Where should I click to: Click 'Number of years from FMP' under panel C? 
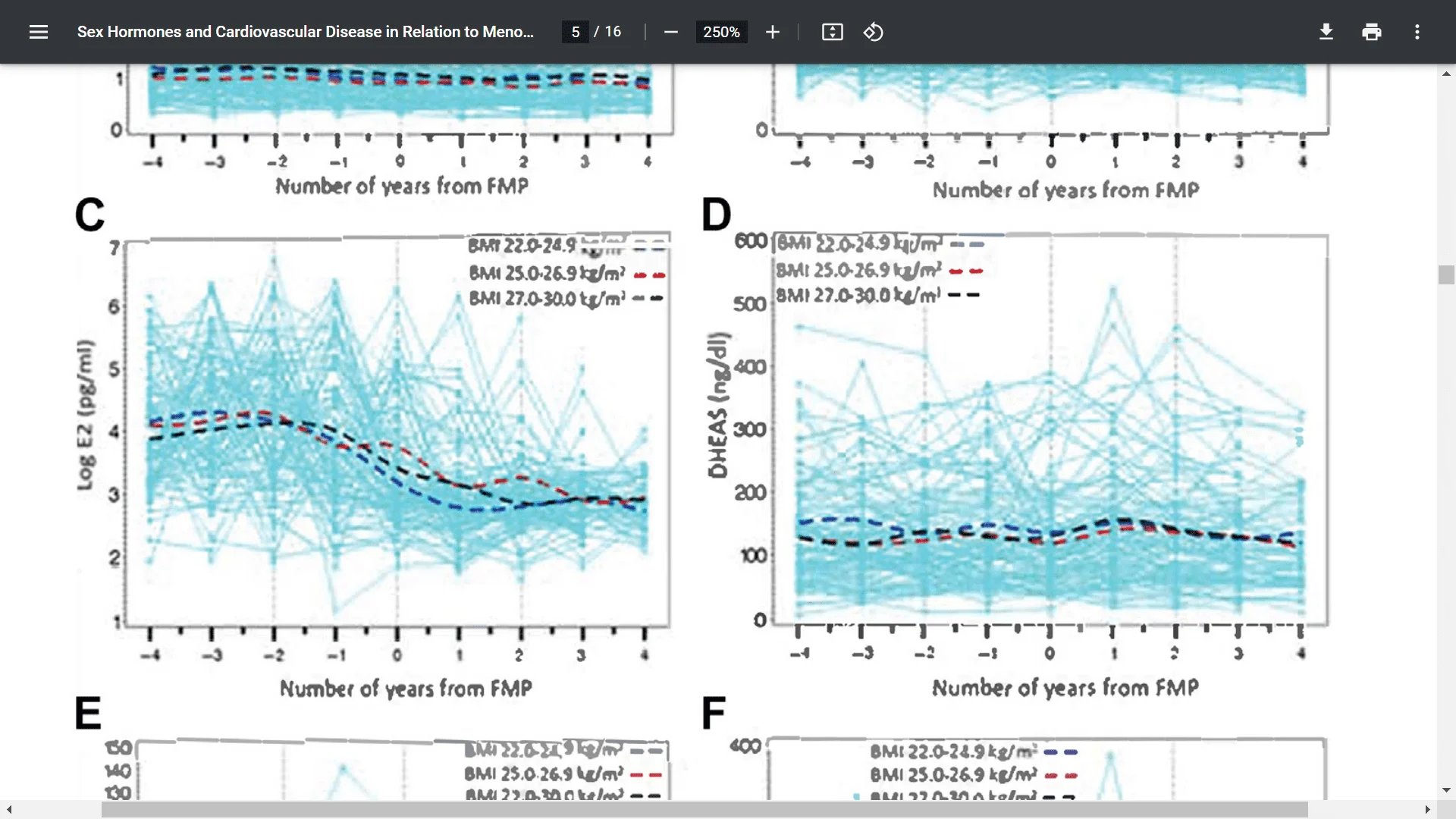pos(406,689)
